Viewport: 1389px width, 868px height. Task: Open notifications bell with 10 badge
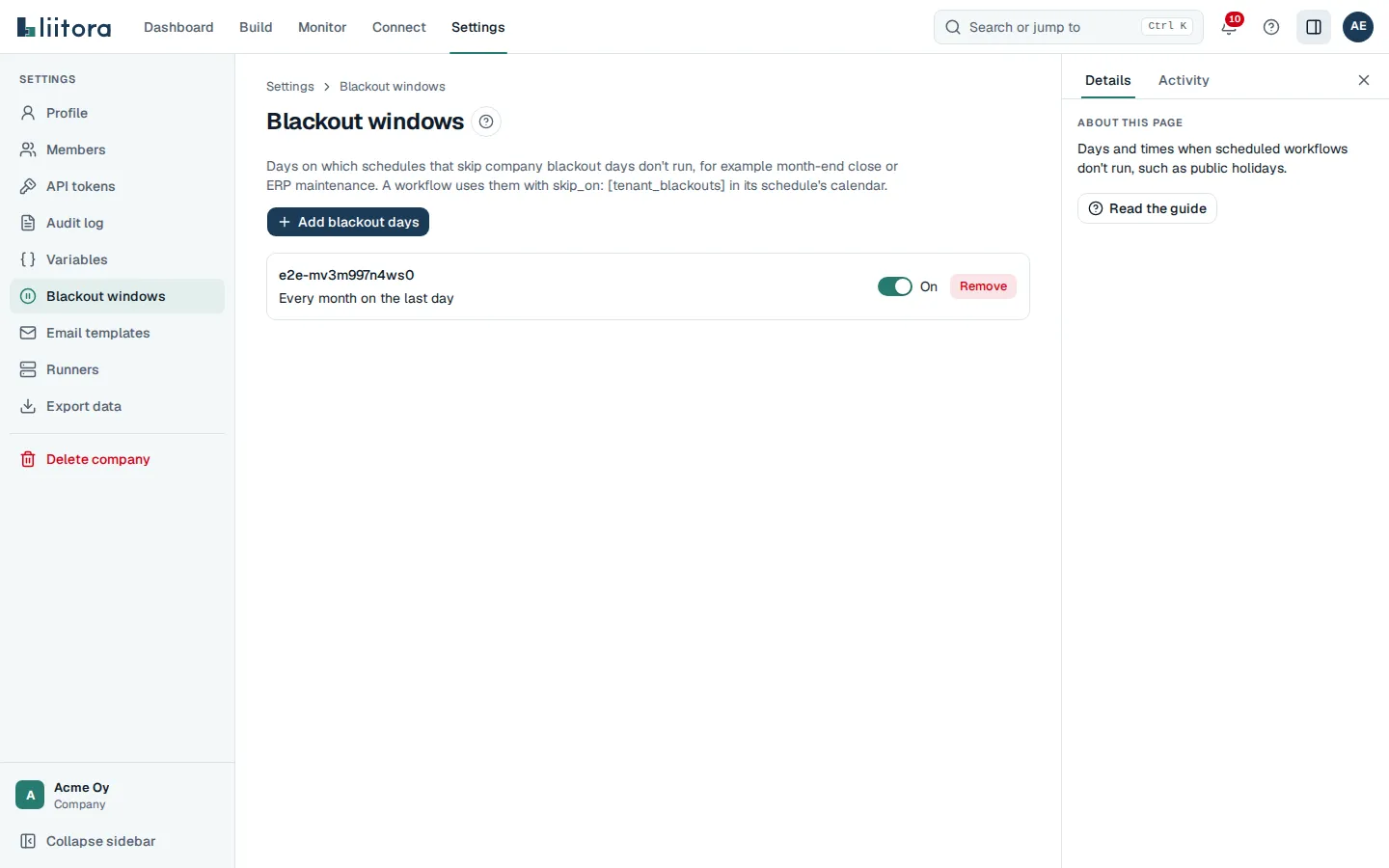pyautogui.click(x=1230, y=26)
